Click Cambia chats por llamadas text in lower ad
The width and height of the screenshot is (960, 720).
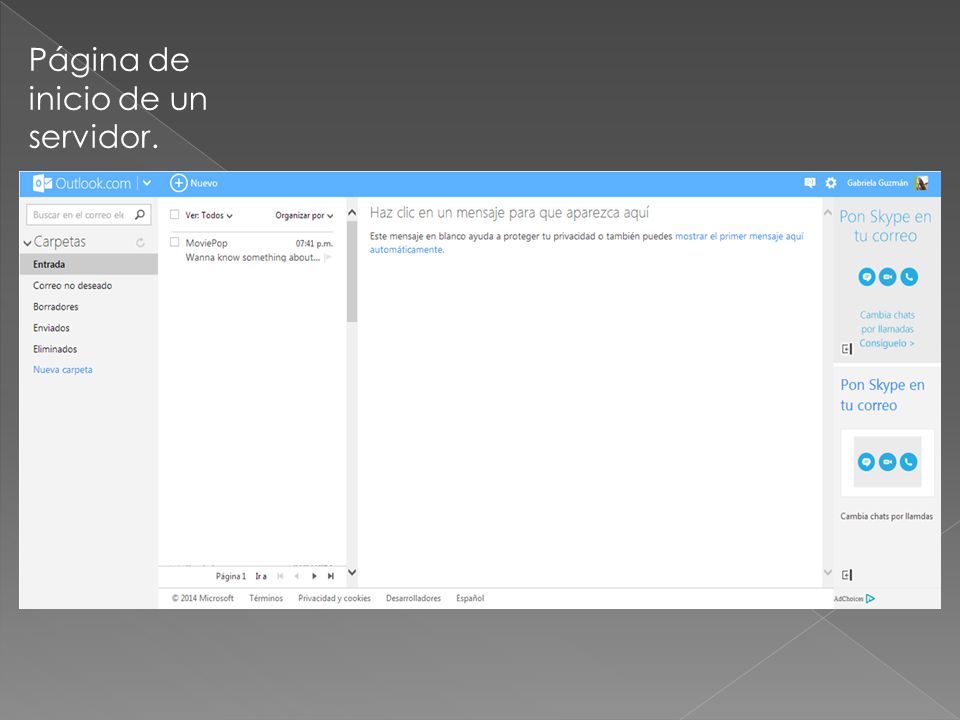point(887,516)
